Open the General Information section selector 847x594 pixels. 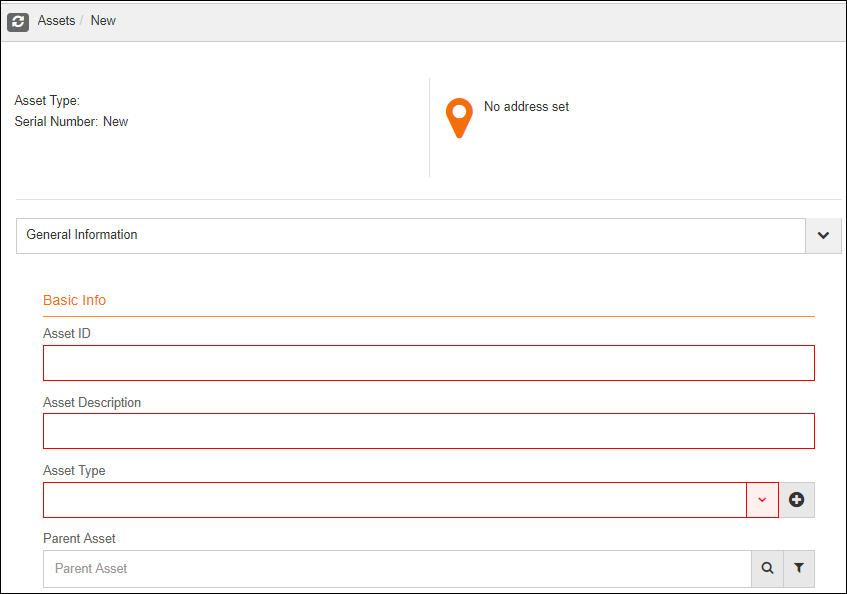click(411, 235)
